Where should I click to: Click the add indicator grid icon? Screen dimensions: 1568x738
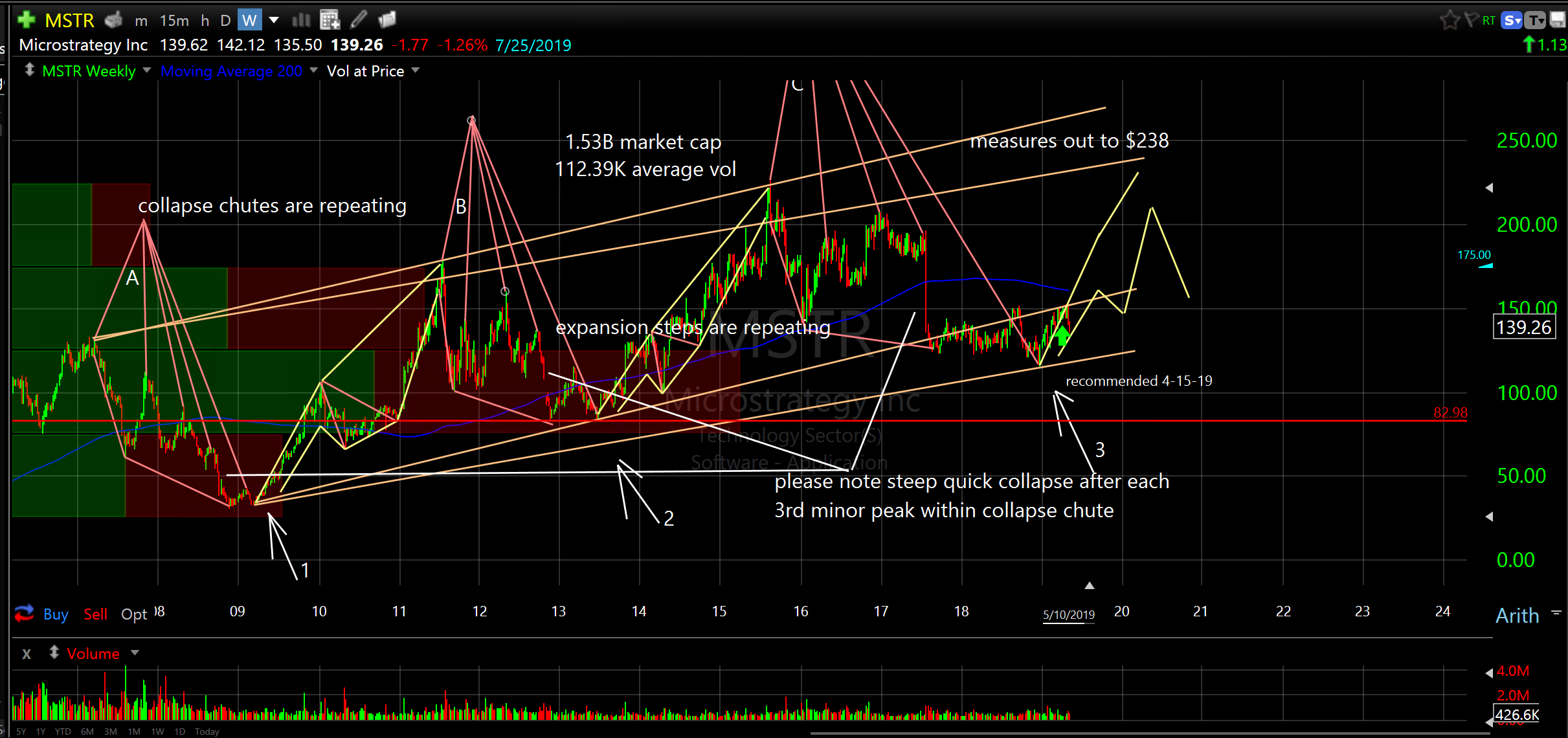coord(330,20)
